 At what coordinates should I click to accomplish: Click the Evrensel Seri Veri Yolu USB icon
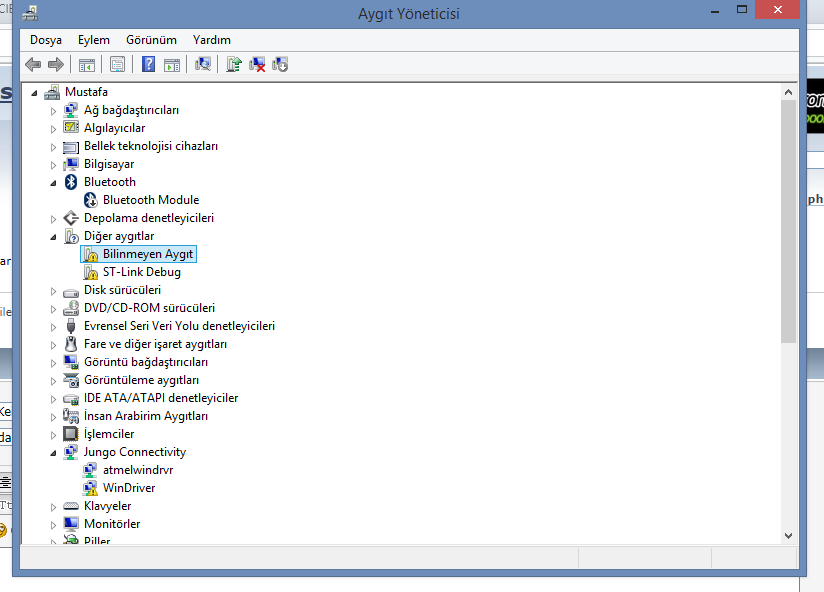[71, 326]
